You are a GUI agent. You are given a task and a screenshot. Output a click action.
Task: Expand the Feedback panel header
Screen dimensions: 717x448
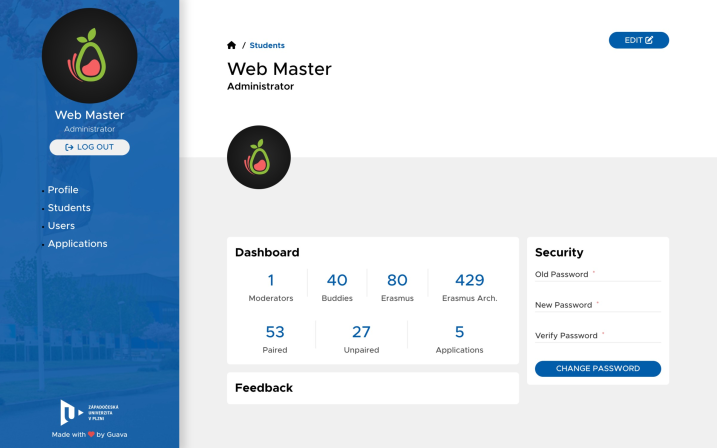373,388
